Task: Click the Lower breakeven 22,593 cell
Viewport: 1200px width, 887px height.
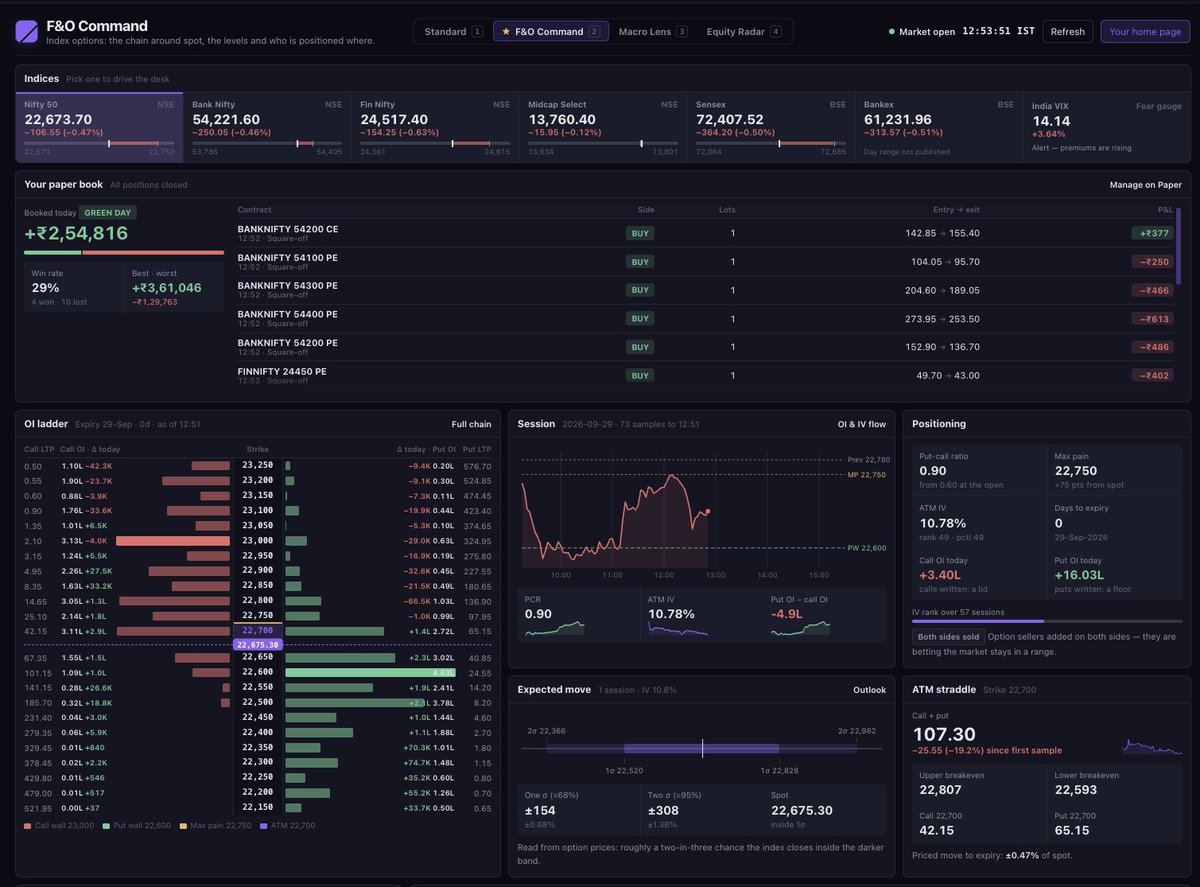Action: [x=1114, y=782]
